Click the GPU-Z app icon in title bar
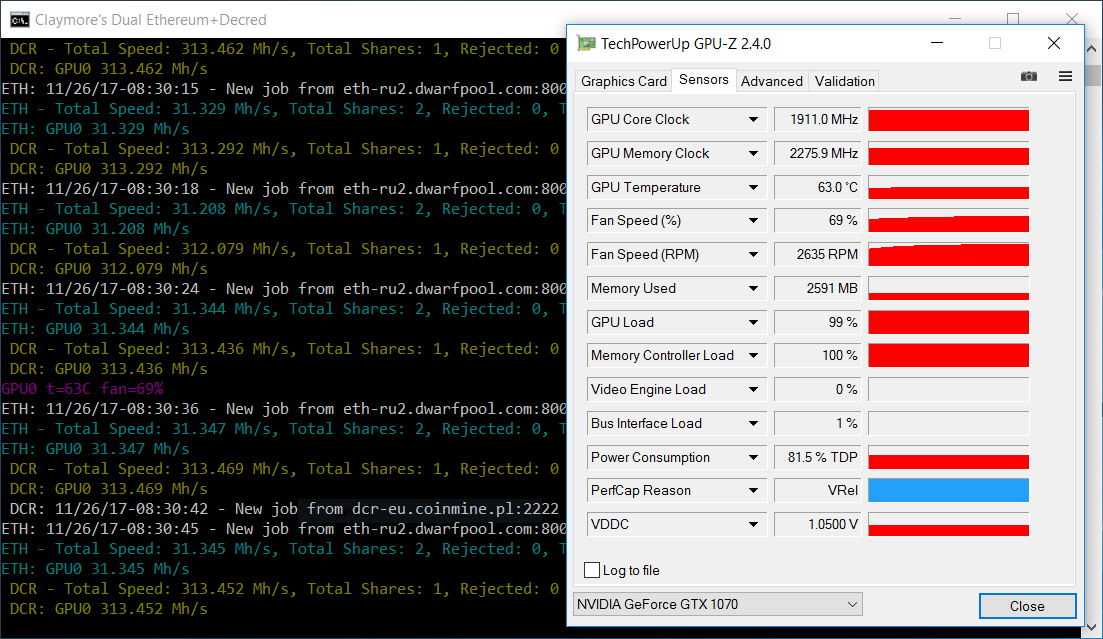1103x639 pixels. [x=586, y=44]
